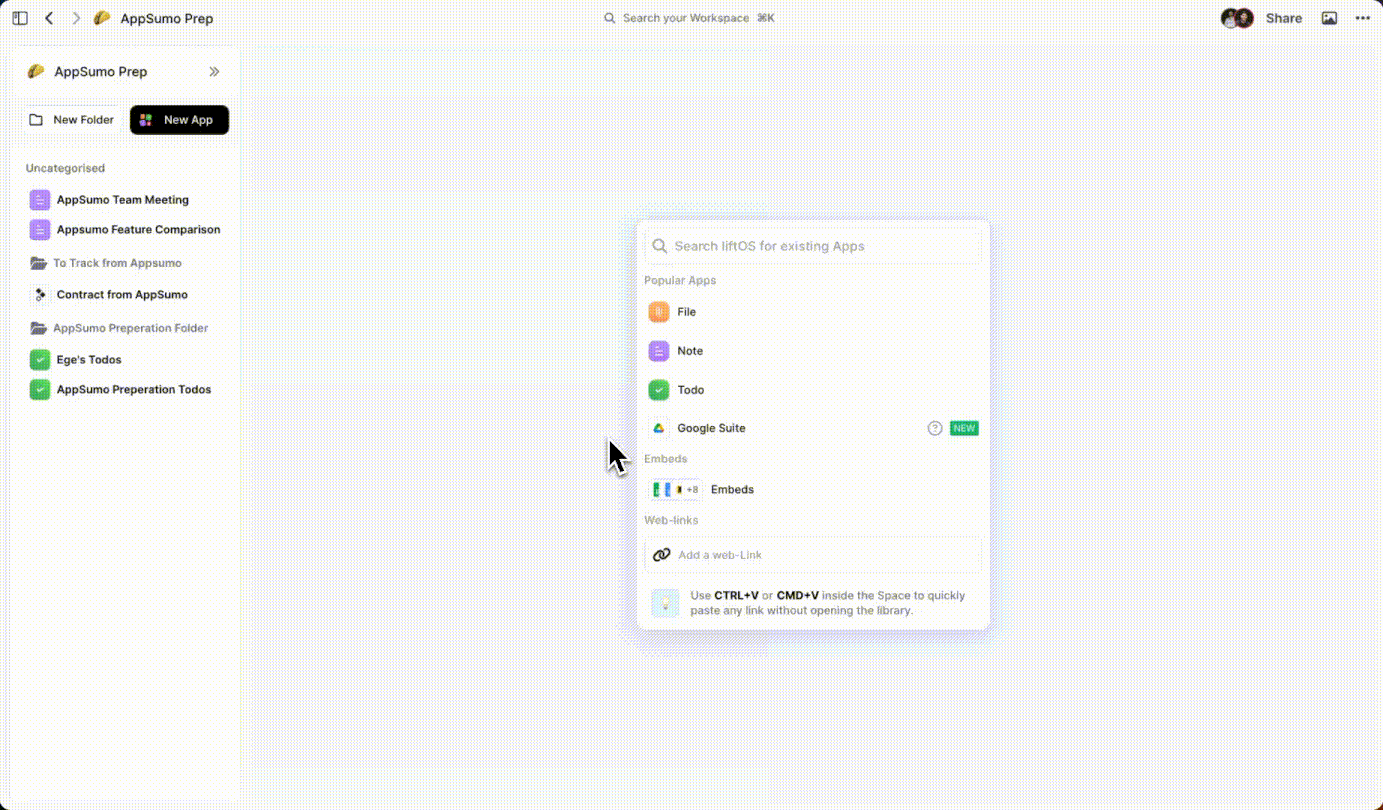
Task: Click the New App button
Action: 179,120
